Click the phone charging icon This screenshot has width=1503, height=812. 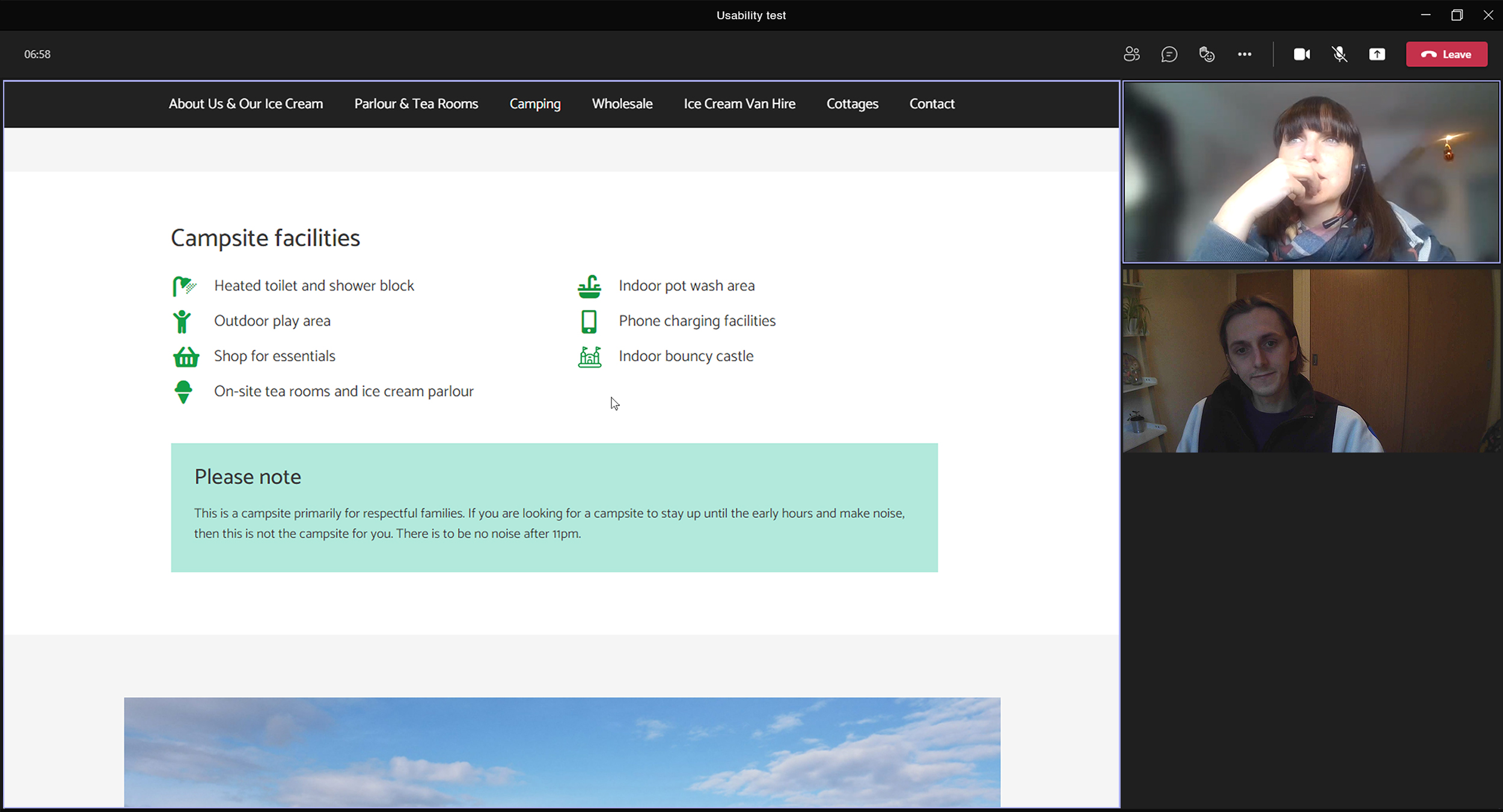[589, 322]
